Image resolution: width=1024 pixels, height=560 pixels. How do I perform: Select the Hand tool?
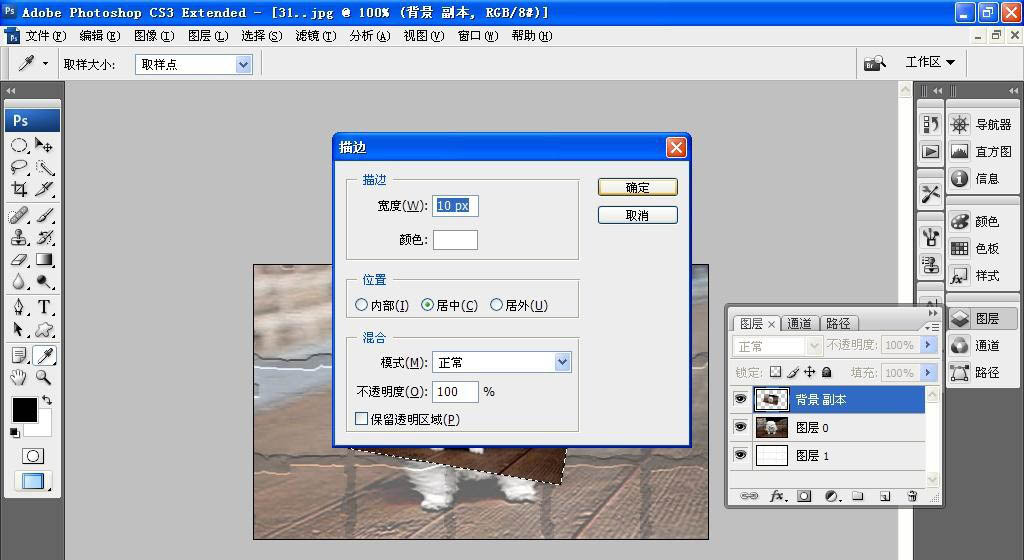point(19,377)
